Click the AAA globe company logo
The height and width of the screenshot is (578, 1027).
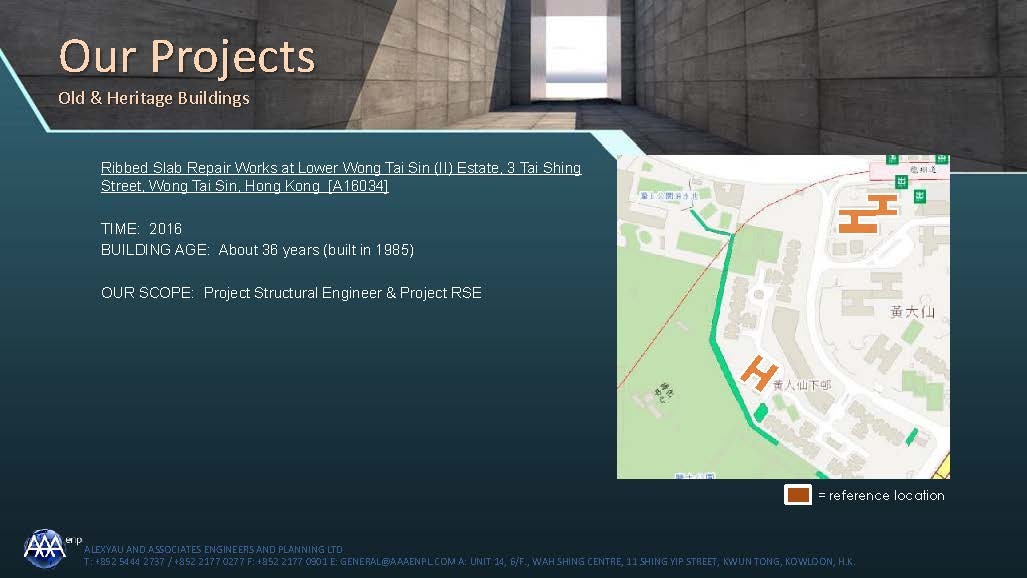44,547
